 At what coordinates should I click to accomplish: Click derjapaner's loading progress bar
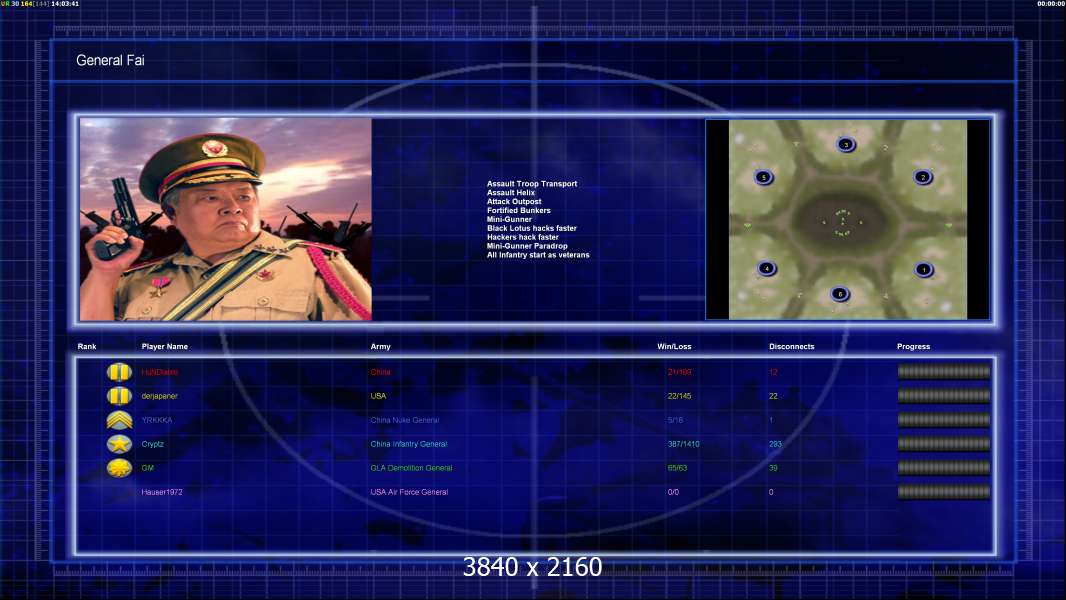click(944, 395)
